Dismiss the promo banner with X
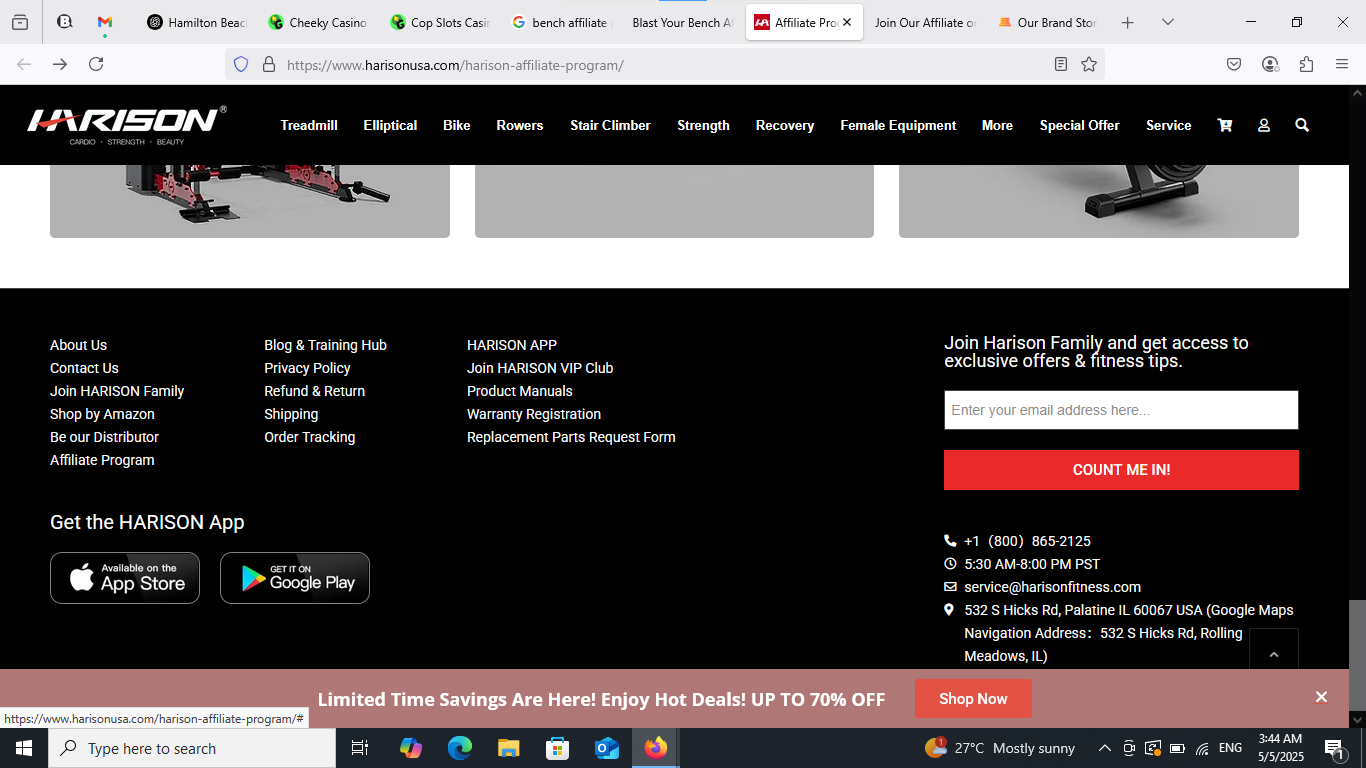Viewport: 1366px width, 768px height. [1321, 697]
